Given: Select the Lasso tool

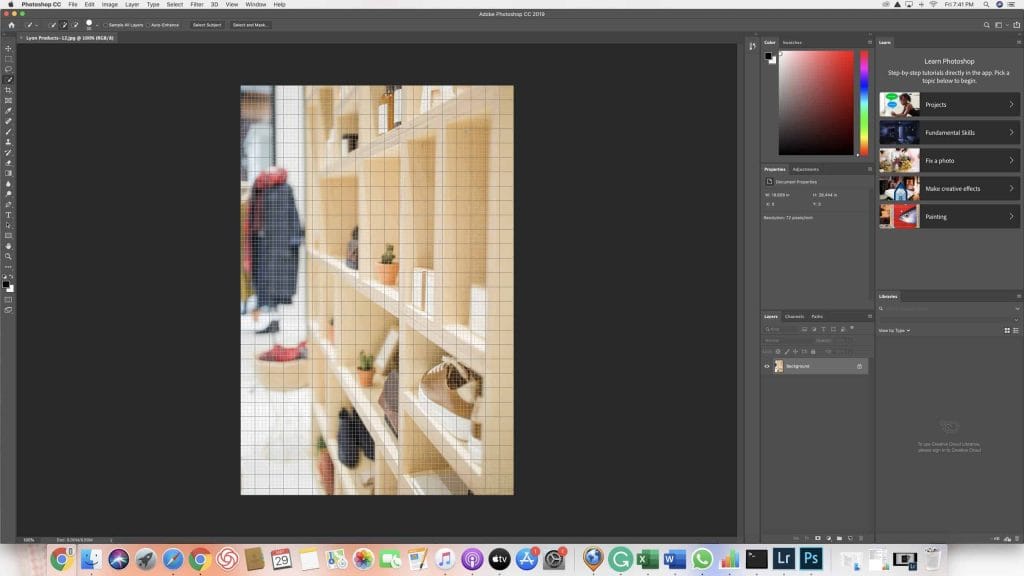Looking at the screenshot, I should coord(9,70).
